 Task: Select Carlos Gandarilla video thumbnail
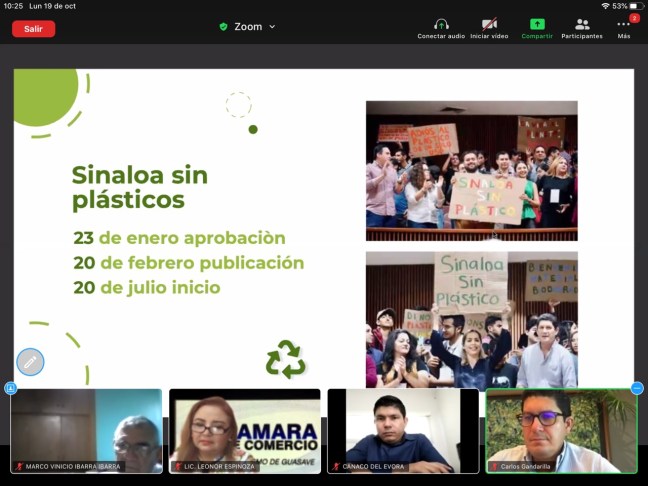click(561, 428)
